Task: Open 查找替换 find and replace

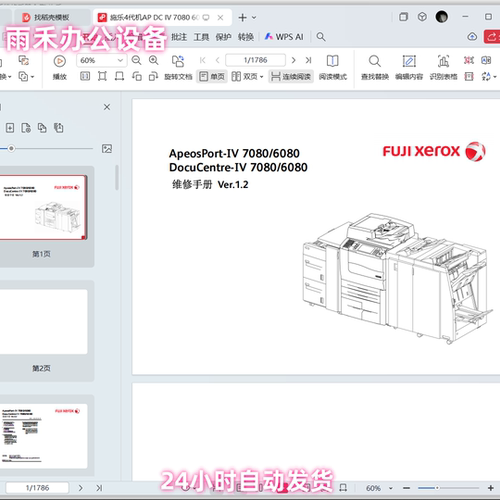Action: pos(375,68)
